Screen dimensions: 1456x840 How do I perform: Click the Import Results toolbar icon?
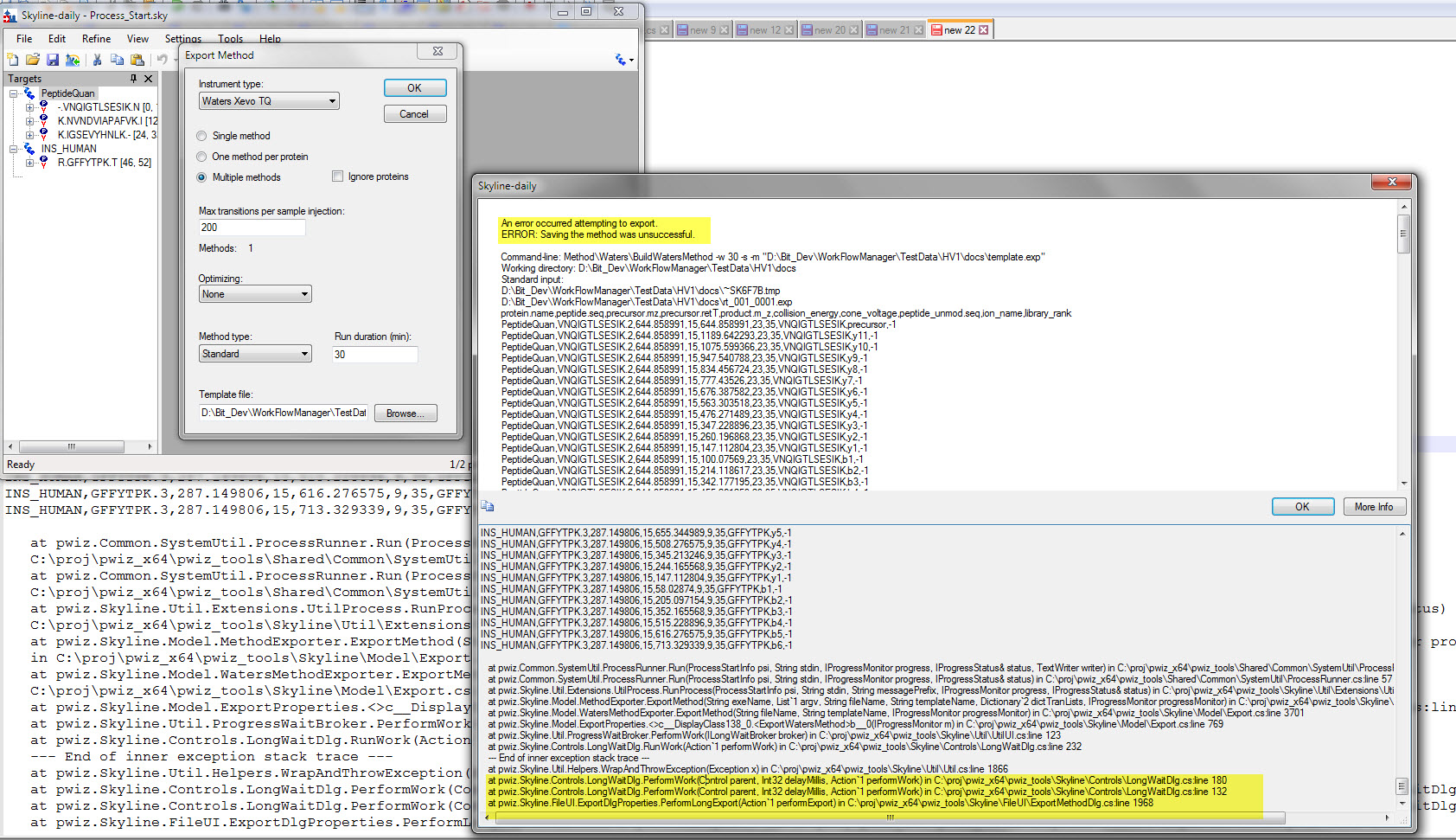click(x=73, y=60)
